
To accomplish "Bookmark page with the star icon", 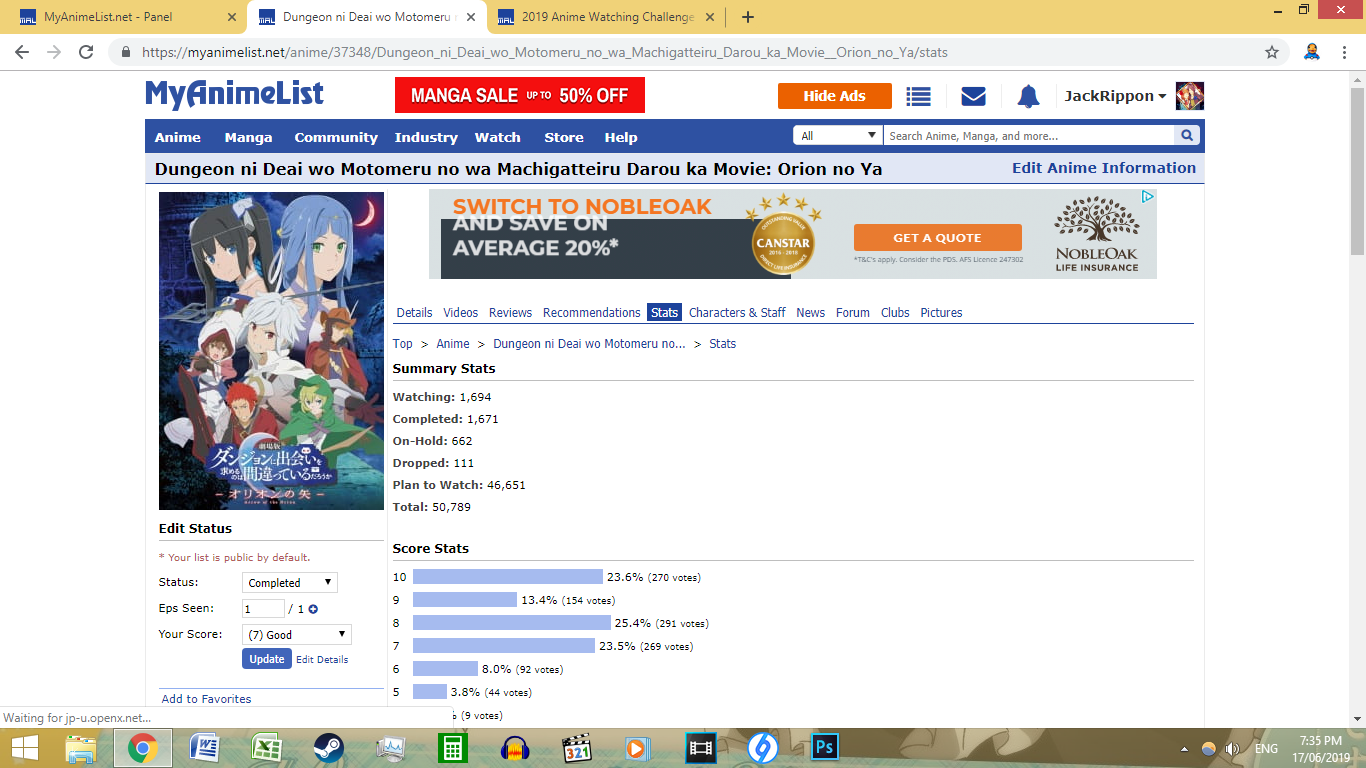I will 1272,52.
